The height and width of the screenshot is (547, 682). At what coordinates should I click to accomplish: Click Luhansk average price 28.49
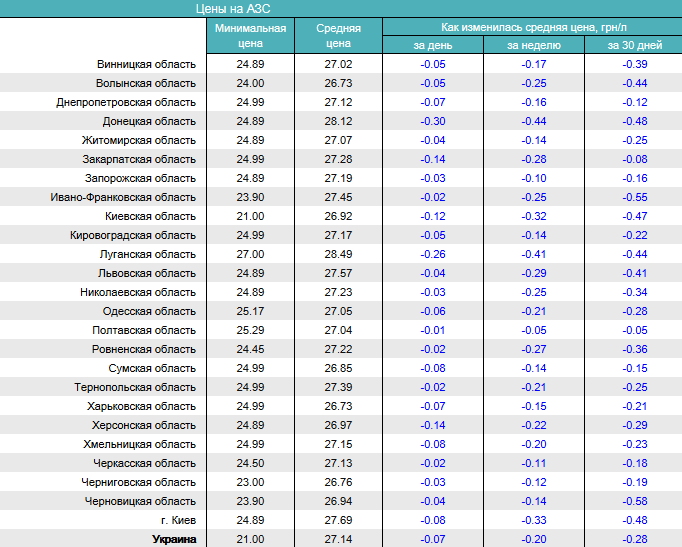(x=338, y=254)
